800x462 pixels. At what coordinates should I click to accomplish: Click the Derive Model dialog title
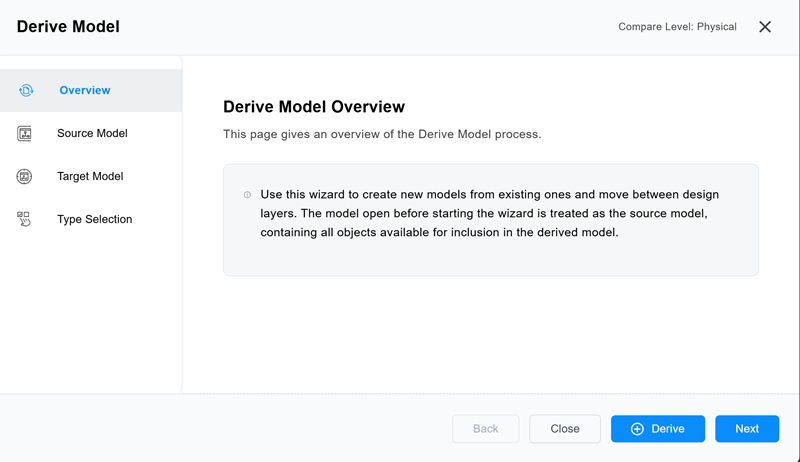[x=68, y=27]
